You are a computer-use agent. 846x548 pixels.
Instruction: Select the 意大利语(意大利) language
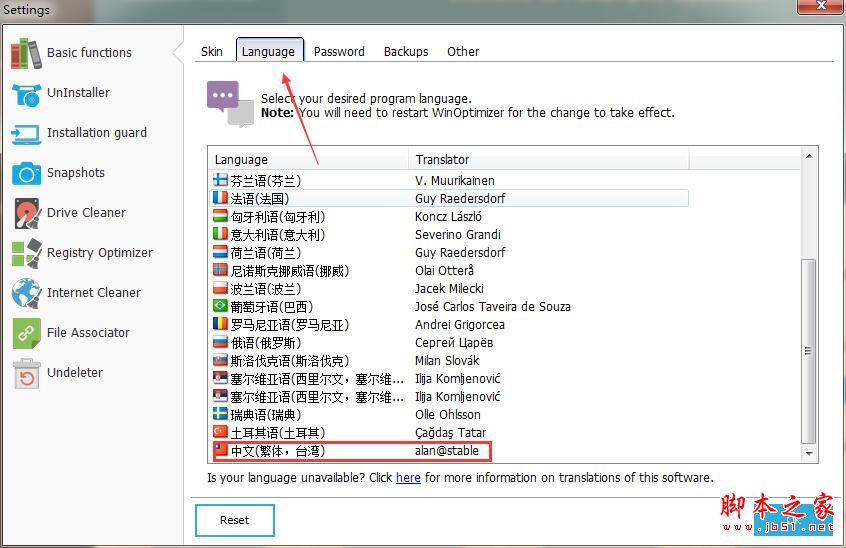pos(278,235)
